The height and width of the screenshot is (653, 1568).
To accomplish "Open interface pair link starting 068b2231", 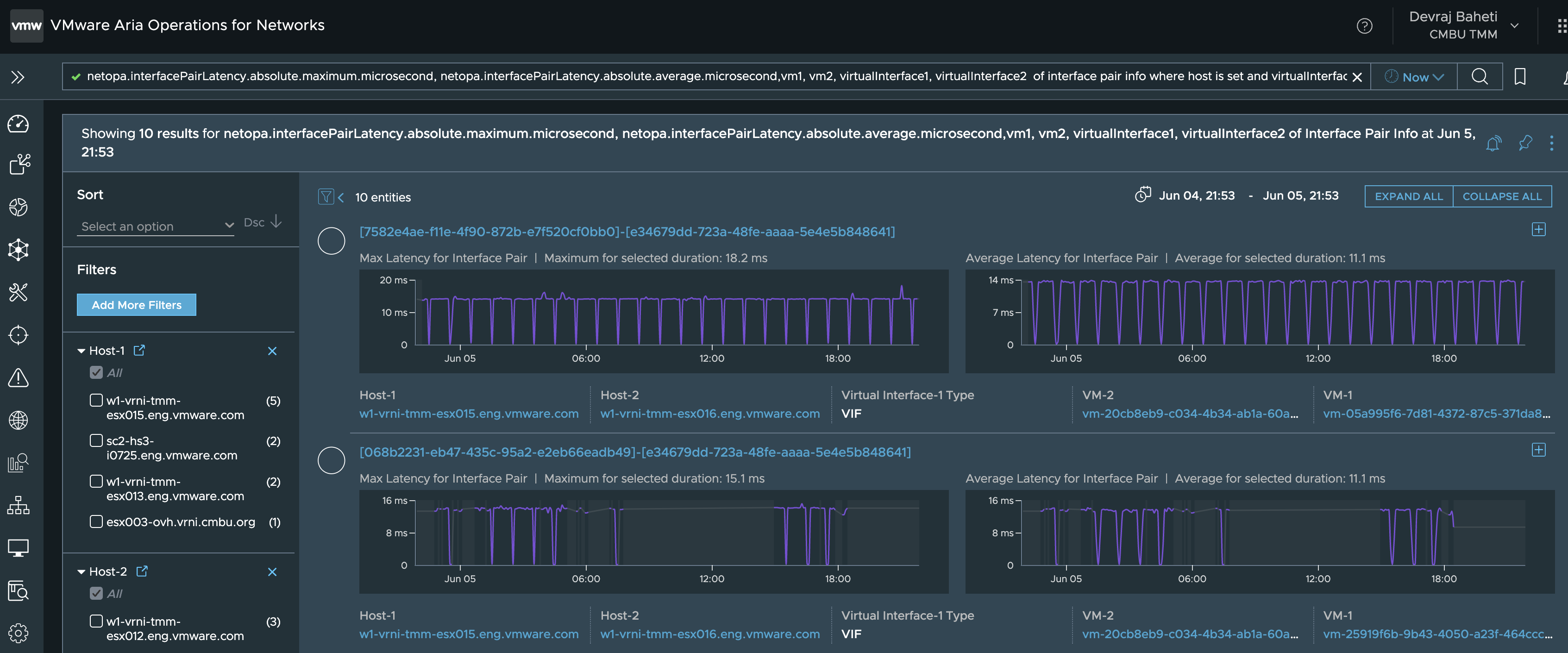I will [635, 452].
